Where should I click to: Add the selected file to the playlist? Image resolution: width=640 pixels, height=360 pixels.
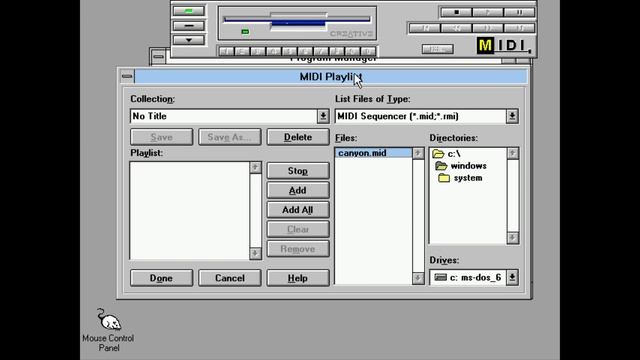(298, 190)
